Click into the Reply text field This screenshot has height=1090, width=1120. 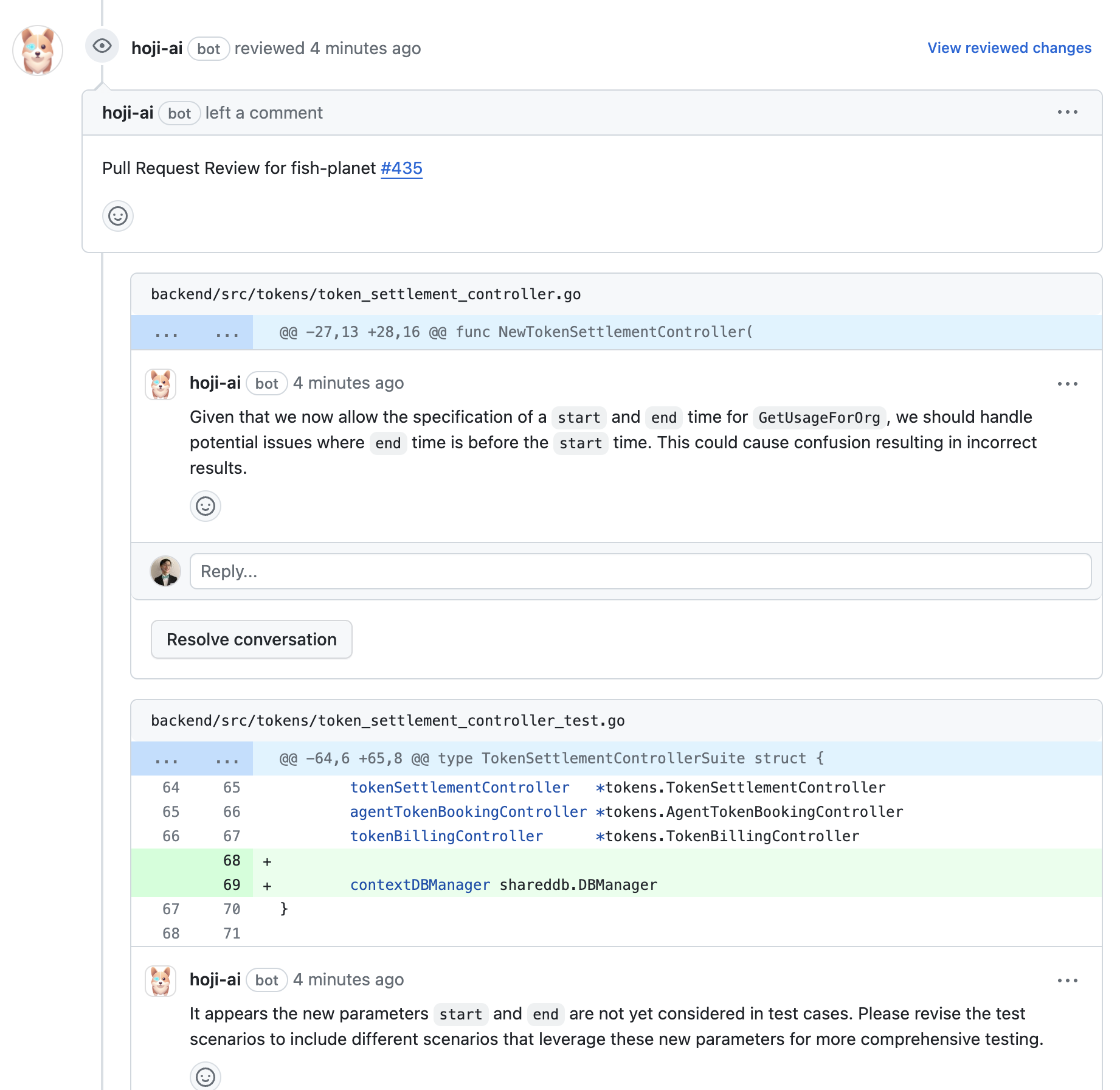pos(640,571)
